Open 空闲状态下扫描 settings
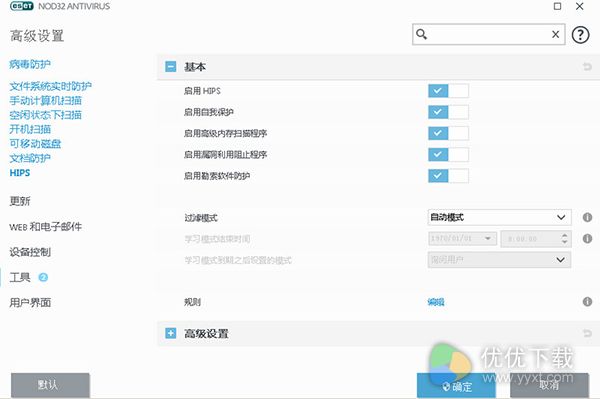This screenshot has height=399, width=600. [46, 115]
